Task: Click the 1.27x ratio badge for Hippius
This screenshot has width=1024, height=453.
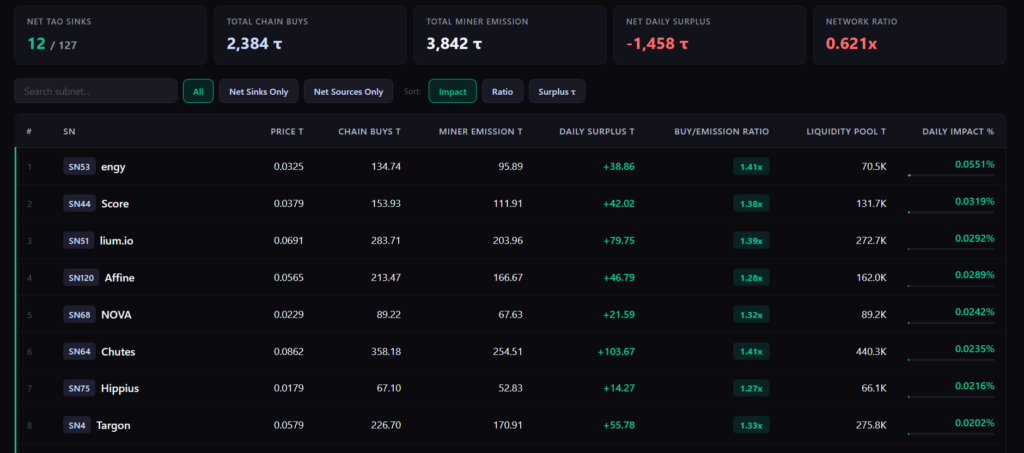Action: (751, 388)
